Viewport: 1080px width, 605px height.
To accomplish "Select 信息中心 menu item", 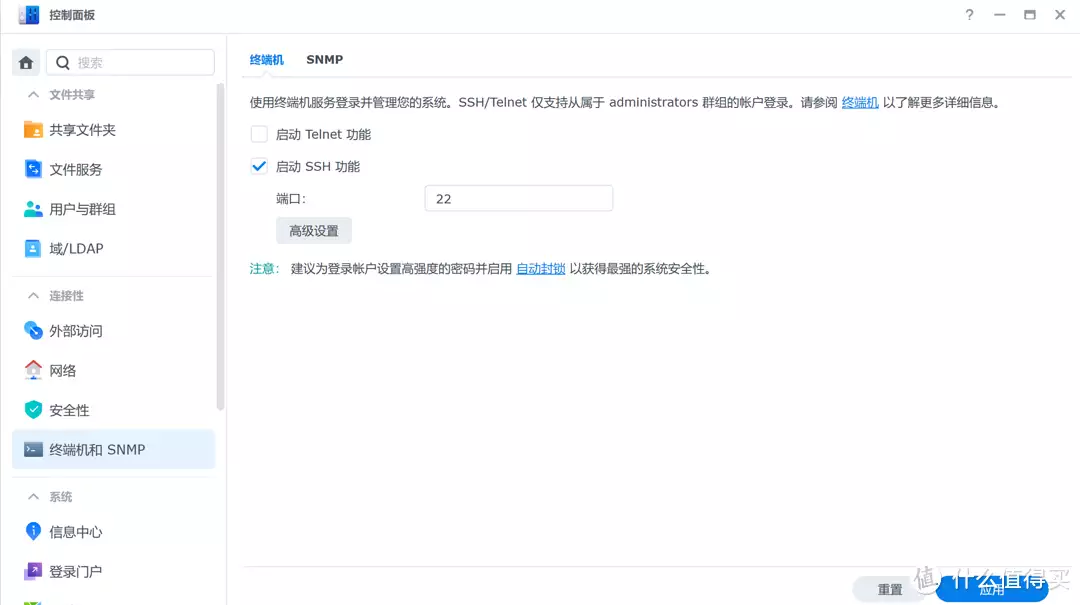I will [114, 531].
